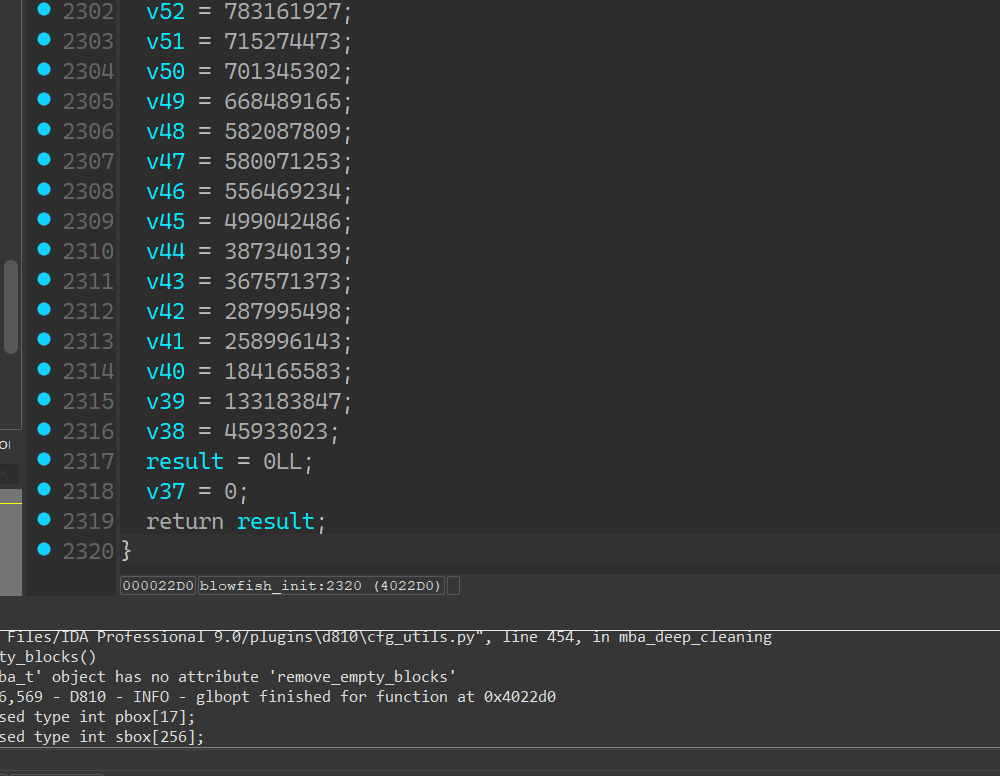The height and width of the screenshot is (776, 1000).
Task: Select variable v52 in the pseudocode
Action: 165,12
